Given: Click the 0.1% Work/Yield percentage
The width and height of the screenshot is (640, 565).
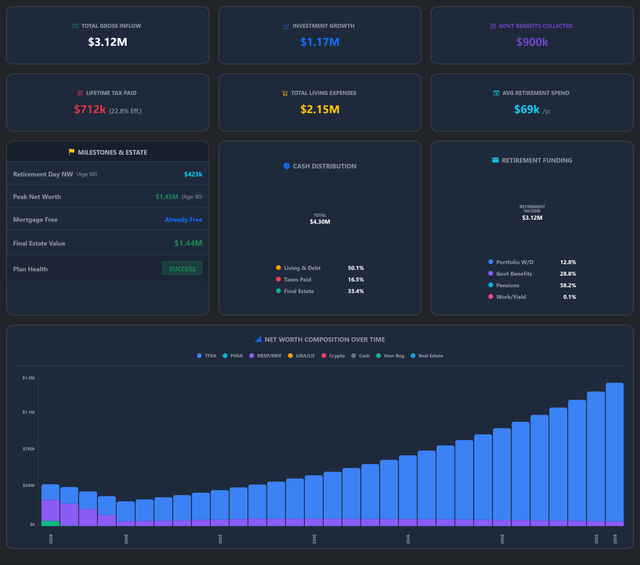Looking at the screenshot, I should (x=569, y=297).
